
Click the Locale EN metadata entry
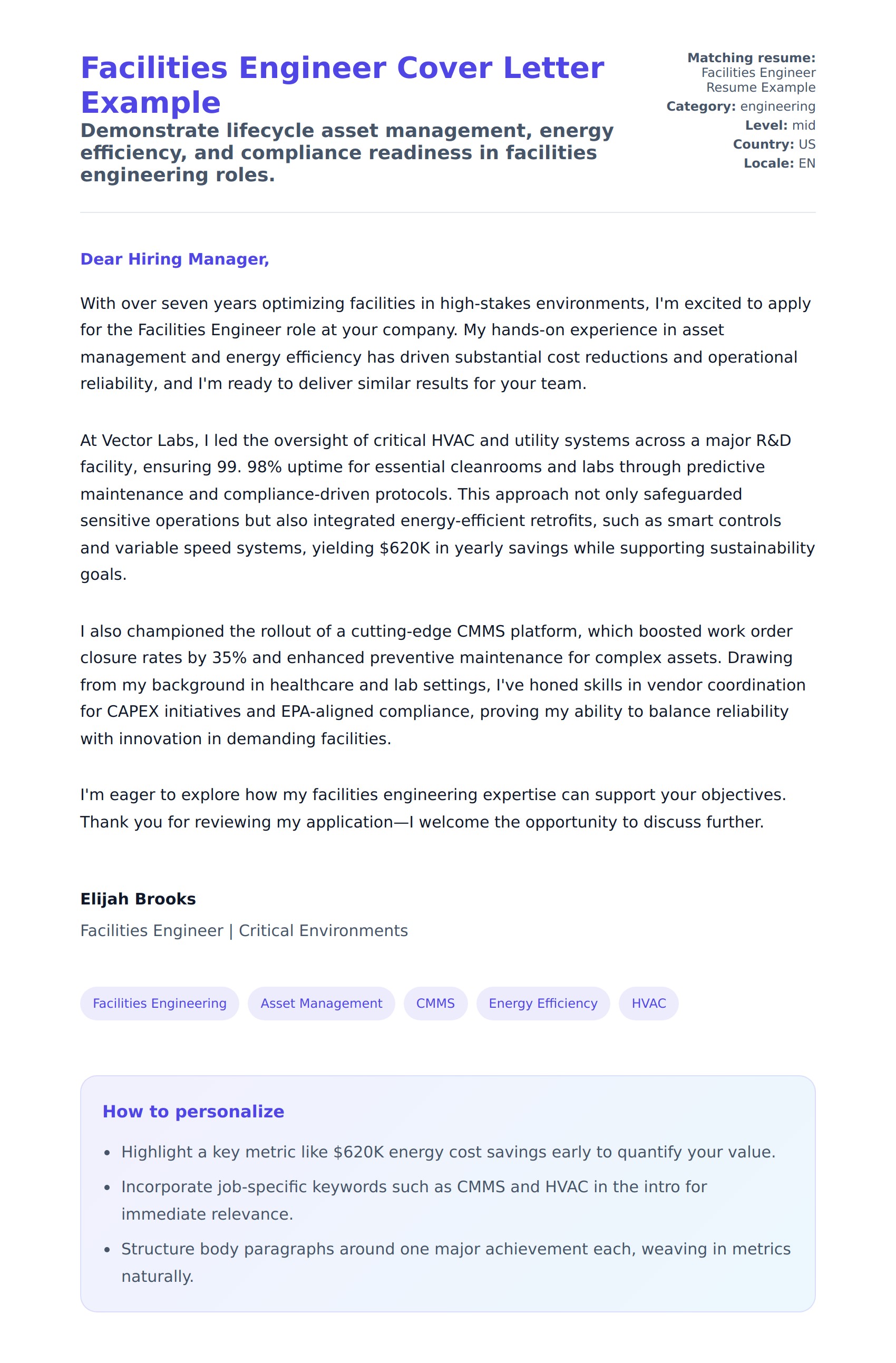[x=779, y=163]
